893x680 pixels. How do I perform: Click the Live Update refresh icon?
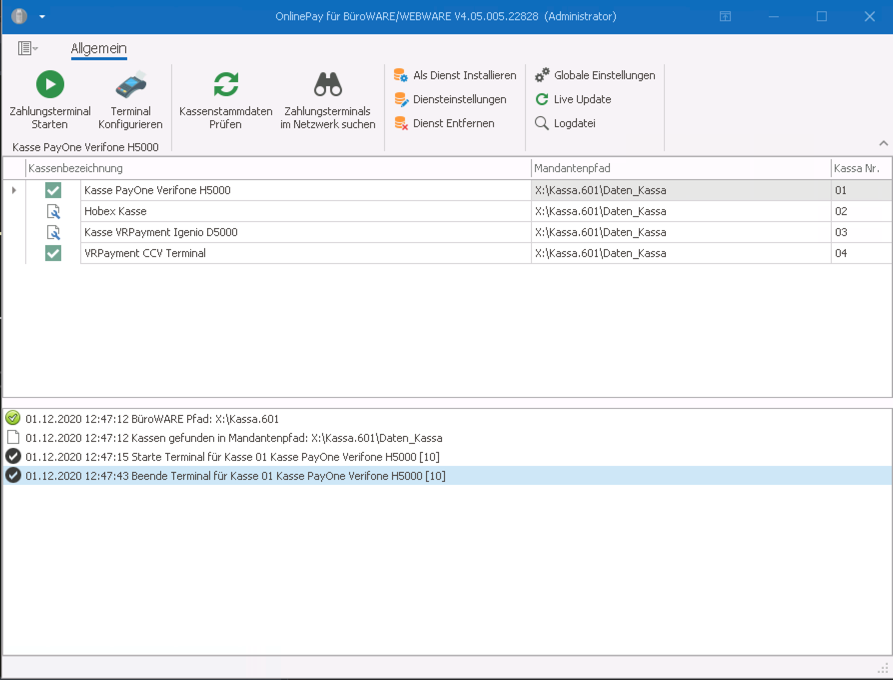(x=542, y=99)
